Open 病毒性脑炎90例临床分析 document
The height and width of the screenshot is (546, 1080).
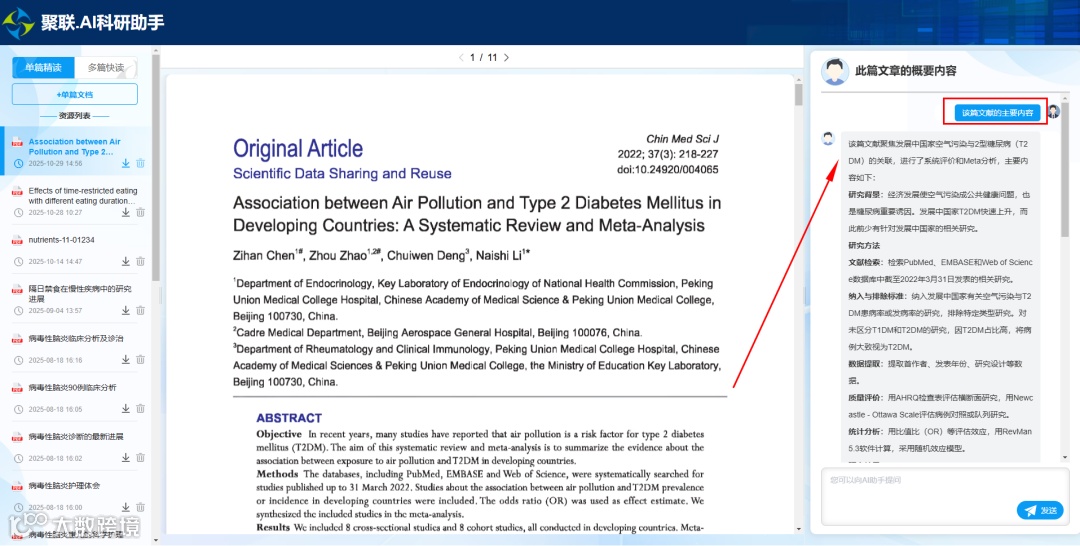(x=74, y=397)
